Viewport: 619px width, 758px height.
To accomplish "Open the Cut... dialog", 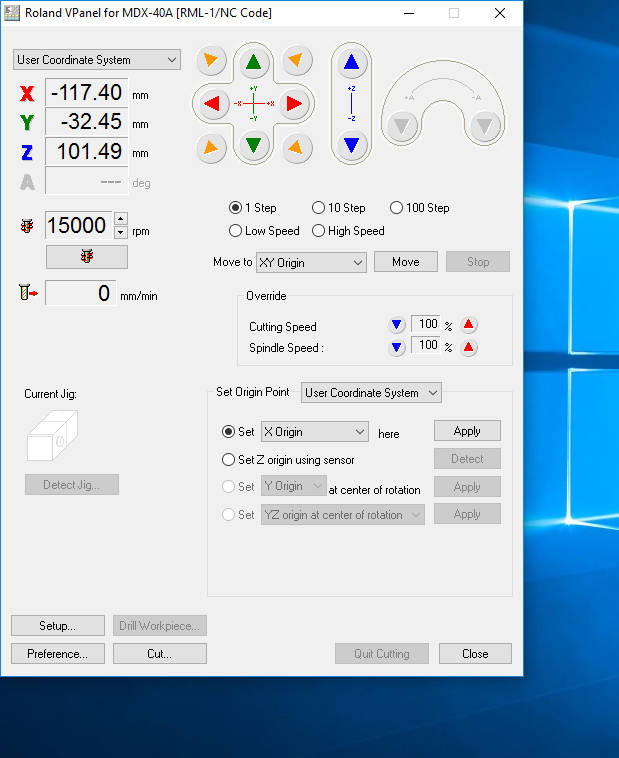I will click(x=160, y=654).
